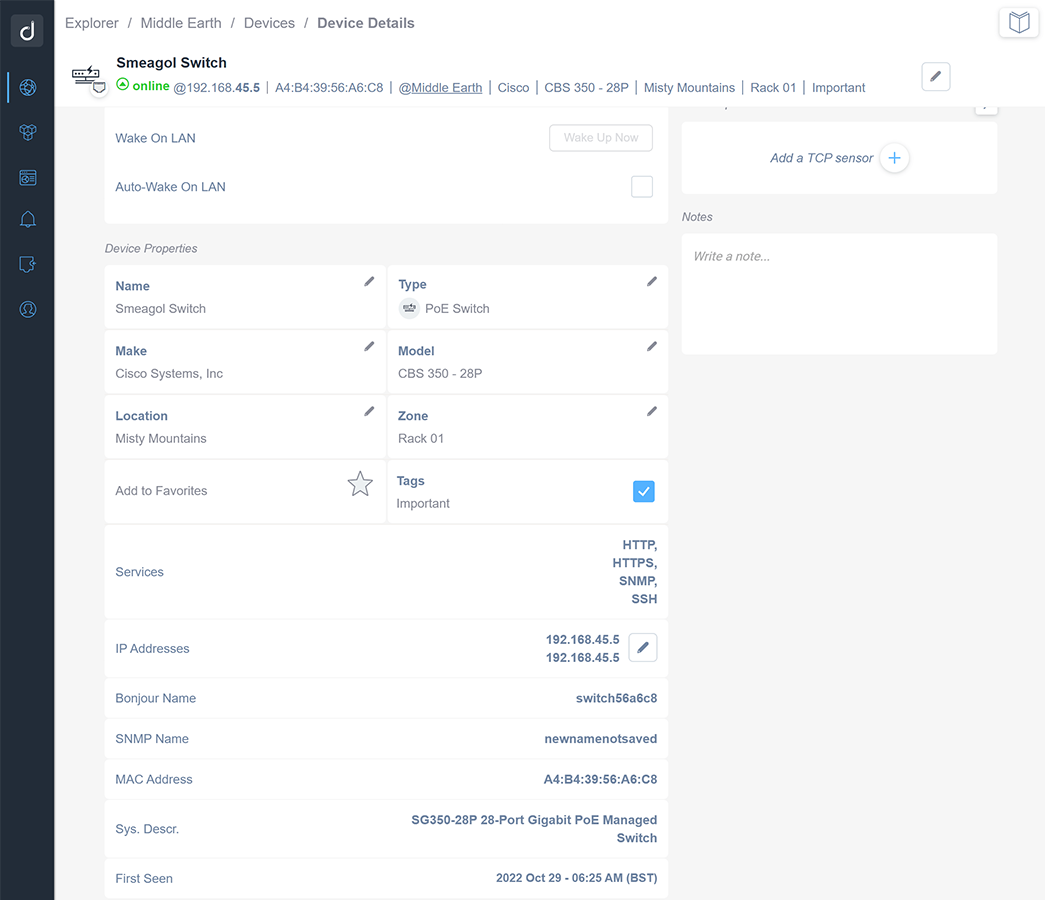Open the alerts bell icon
The height and width of the screenshot is (900, 1045).
(27, 220)
